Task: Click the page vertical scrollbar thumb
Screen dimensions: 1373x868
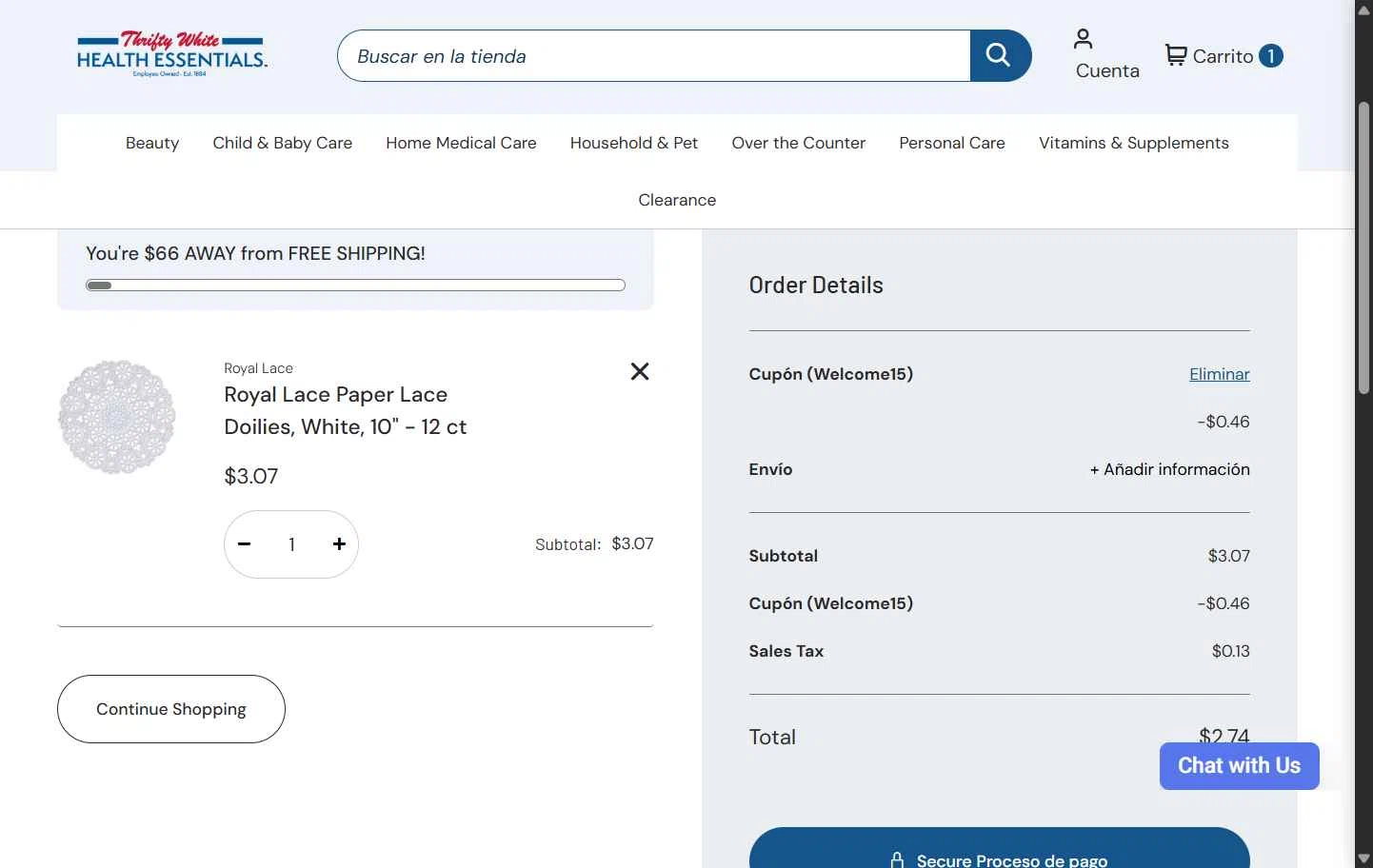Action: pyautogui.click(x=1363, y=247)
